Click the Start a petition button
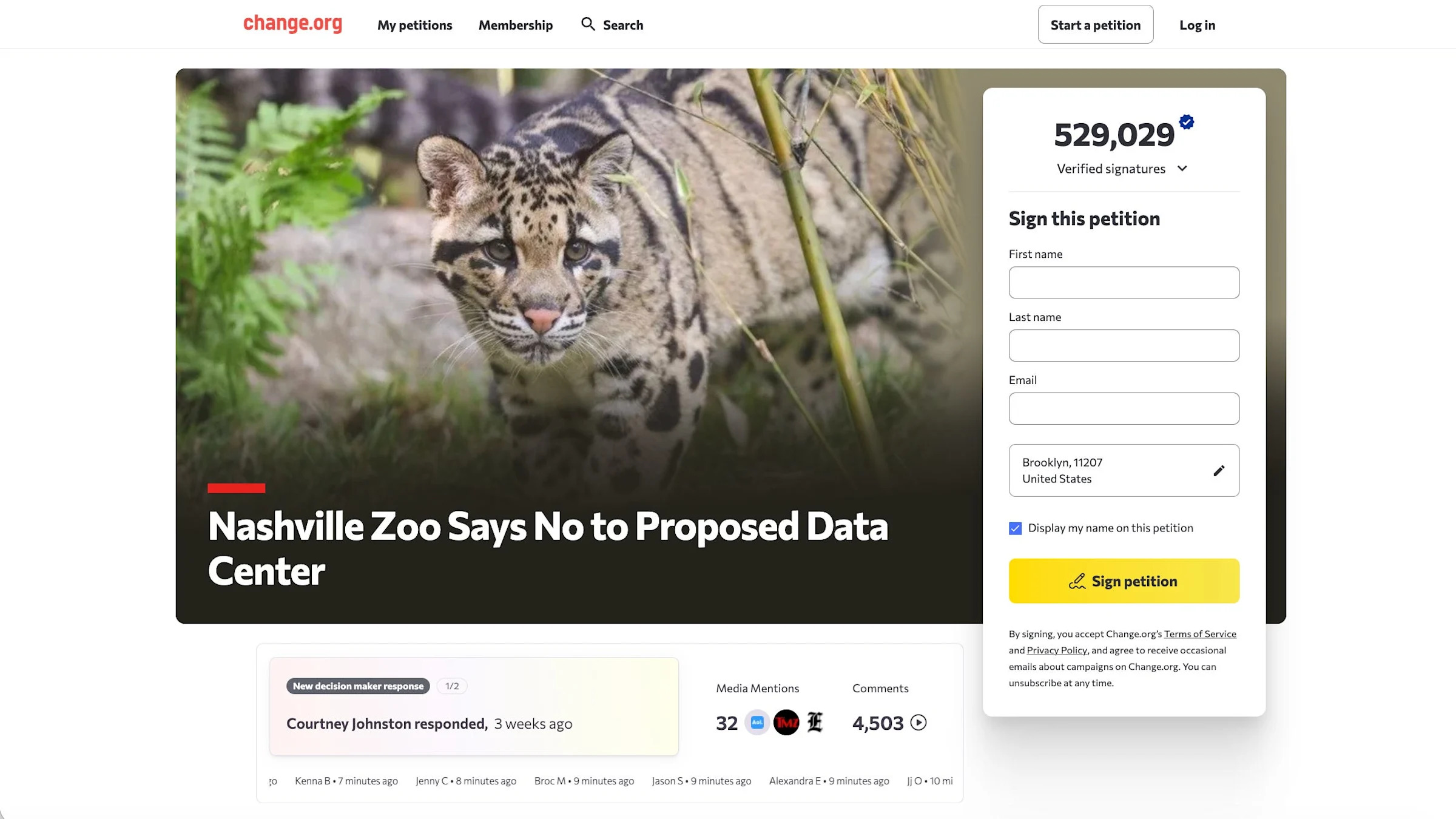The height and width of the screenshot is (819, 1456). point(1096,24)
